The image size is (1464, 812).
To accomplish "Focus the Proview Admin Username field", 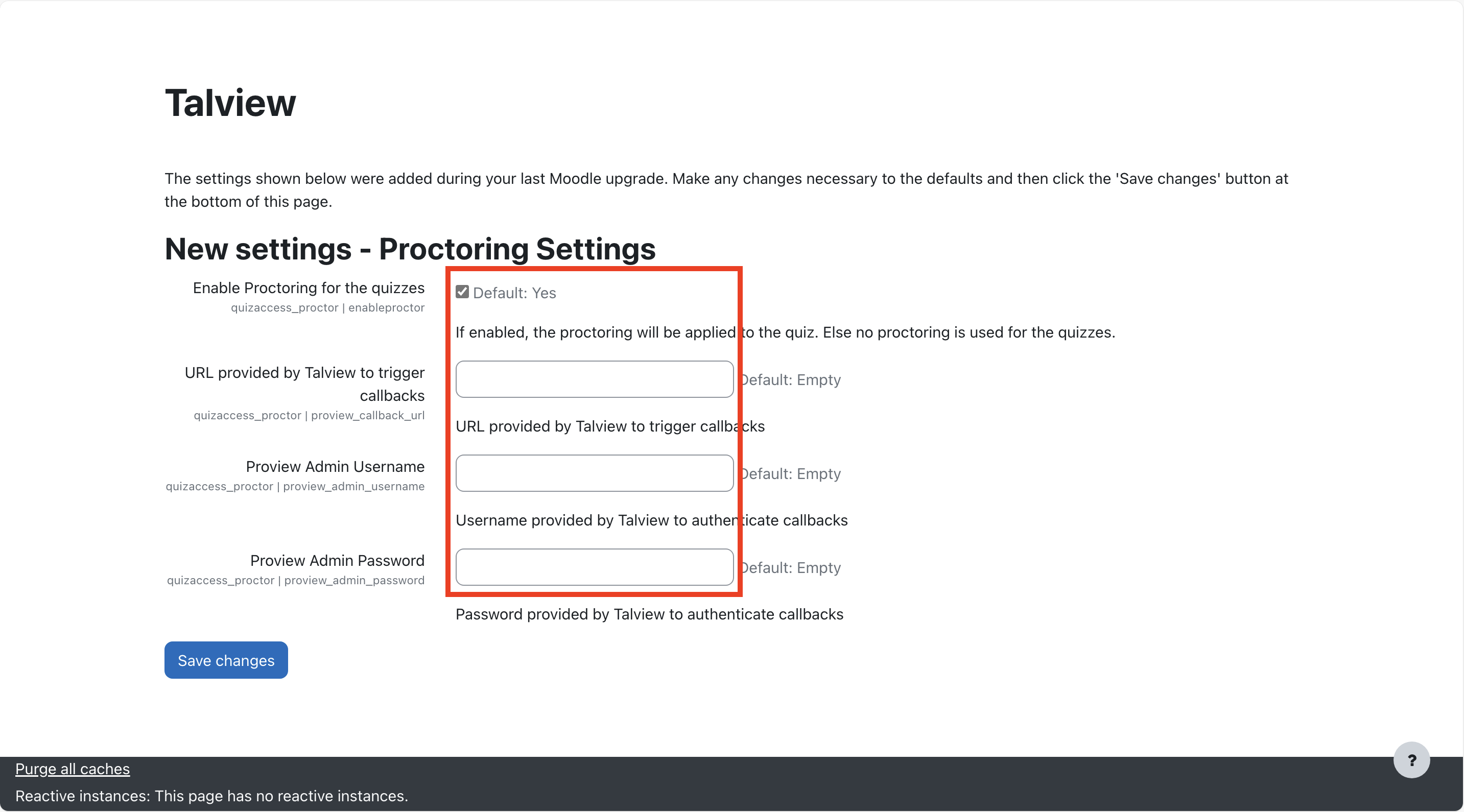I will click(x=594, y=473).
